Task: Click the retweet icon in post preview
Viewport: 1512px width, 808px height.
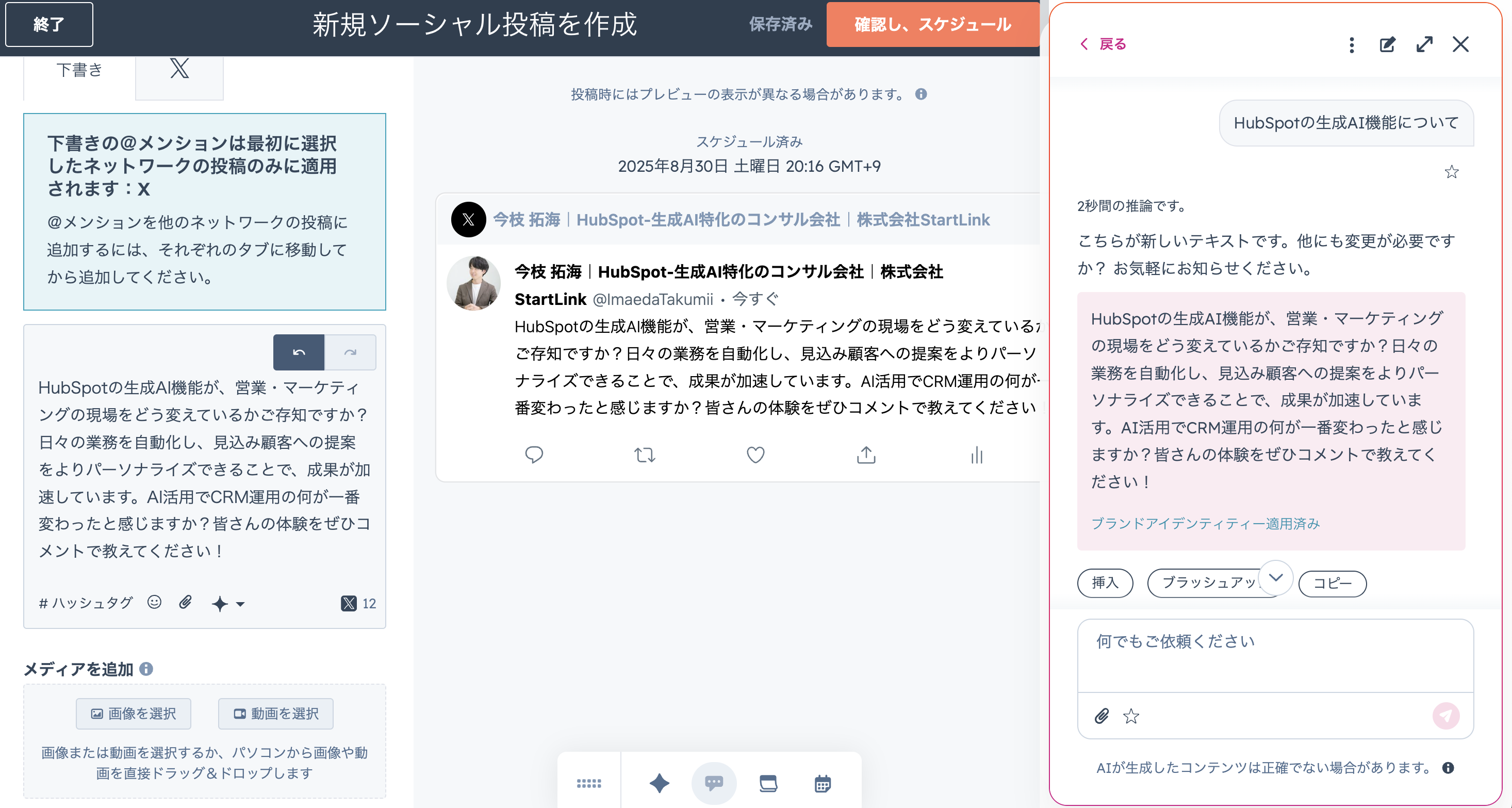Action: coord(644,455)
